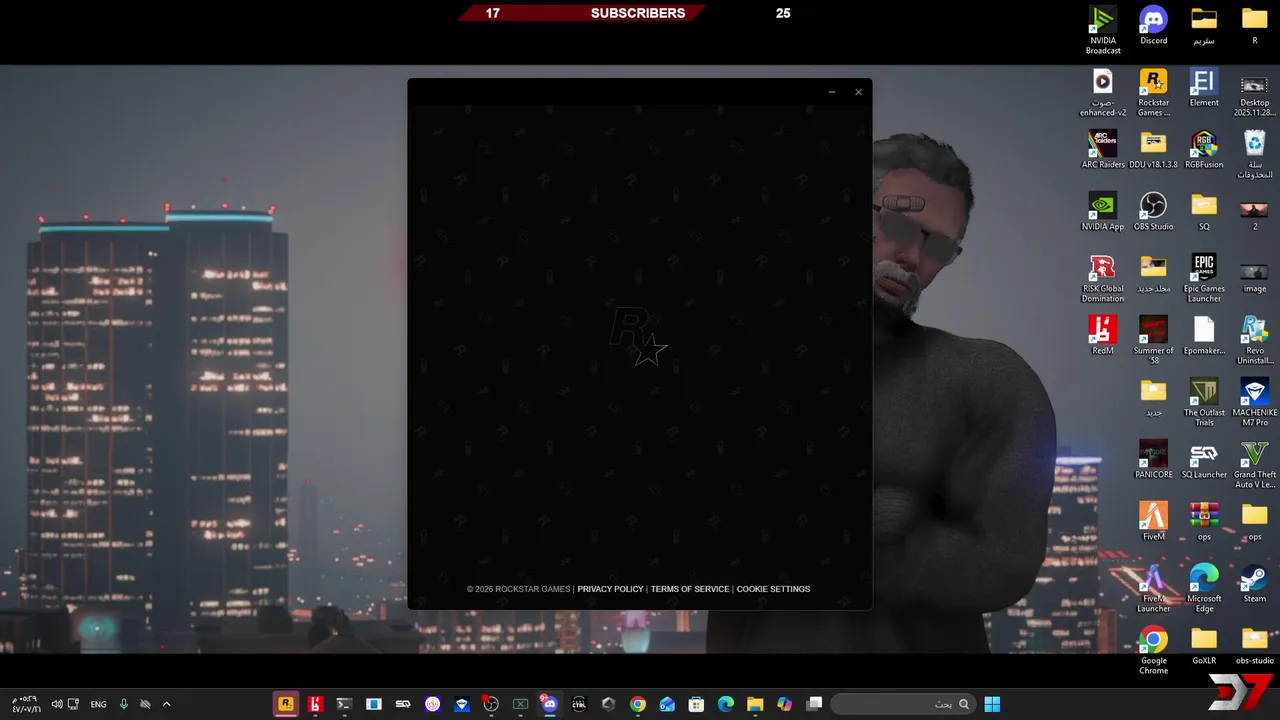Select the folder named R on desktop
This screenshot has width=1280, height=720.
click(1254, 26)
